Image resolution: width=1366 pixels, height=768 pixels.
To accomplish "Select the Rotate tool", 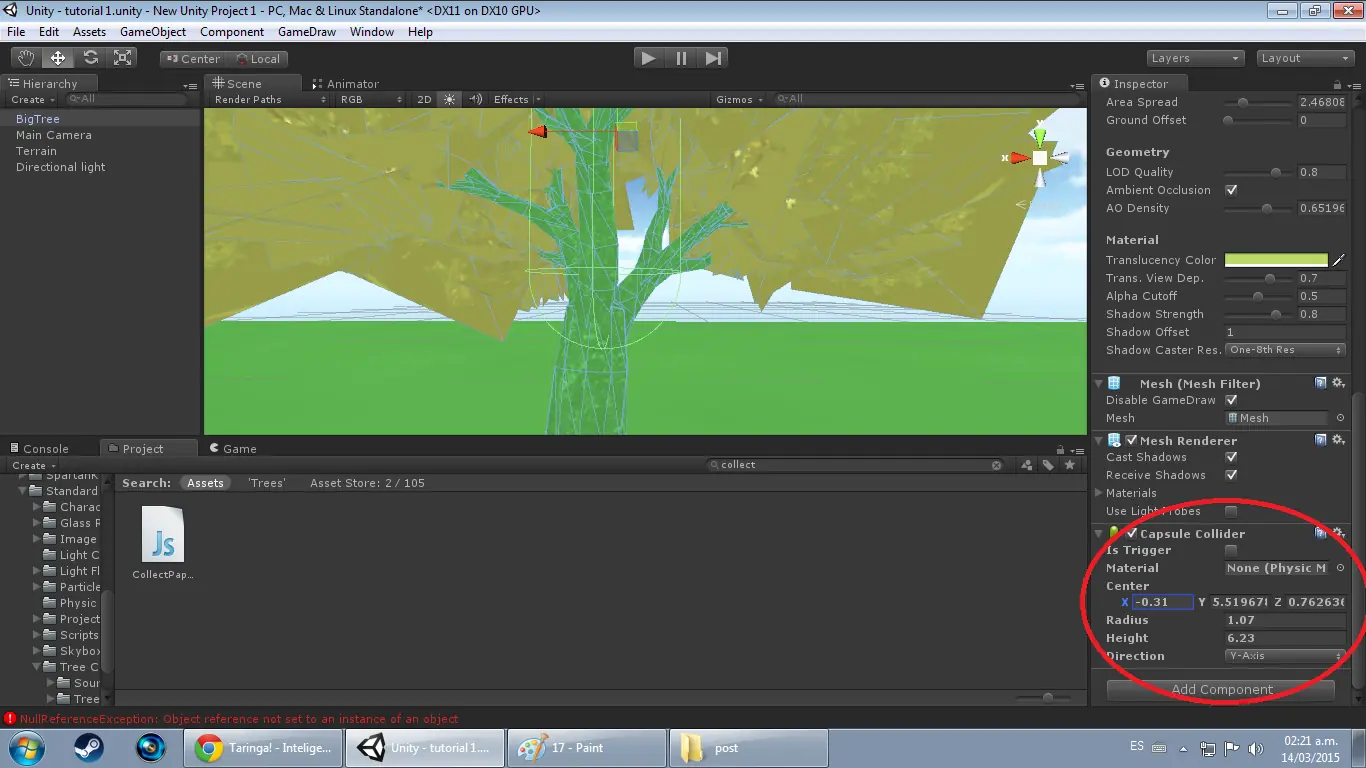I will (x=91, y=58).
